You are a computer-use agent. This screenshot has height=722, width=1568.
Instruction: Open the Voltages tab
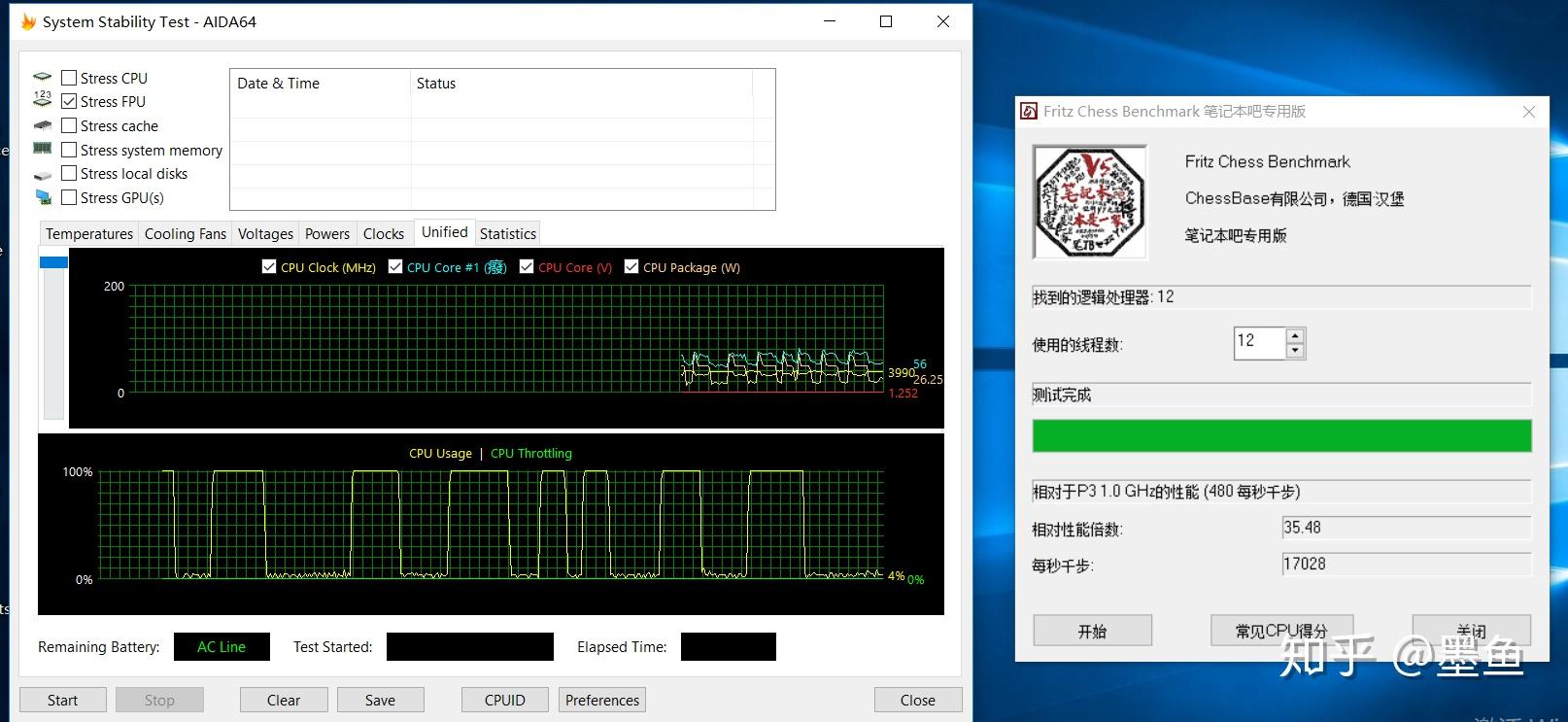pyautogui.click(x=265, y=233)
